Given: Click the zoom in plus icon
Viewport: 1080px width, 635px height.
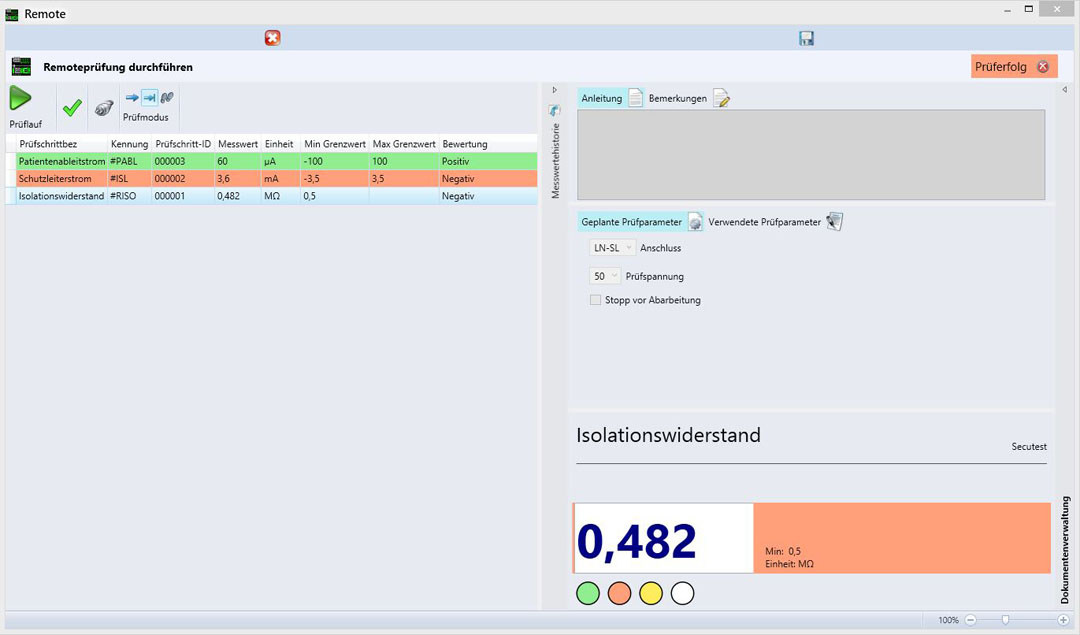Looking at the screenshot, I should 1063,620.
